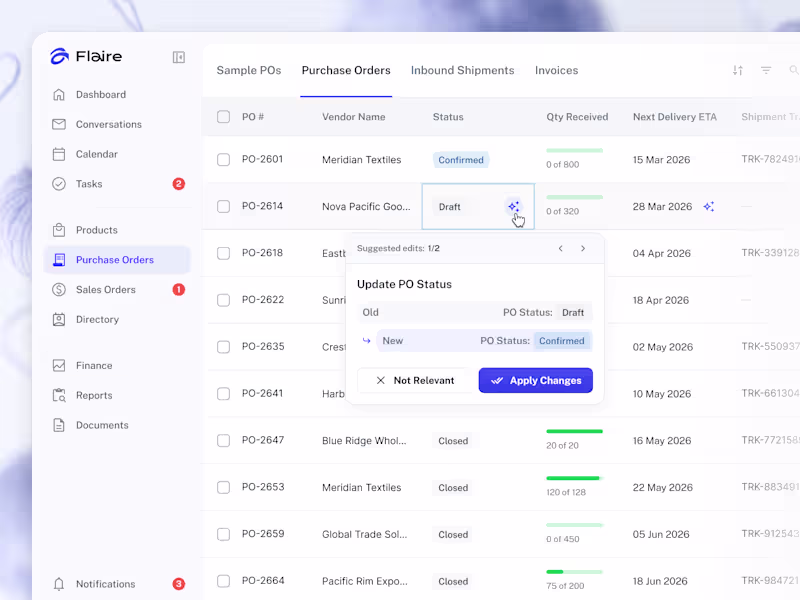
Task: Click Closed status of PO-2647
Action: pos(453,441)
